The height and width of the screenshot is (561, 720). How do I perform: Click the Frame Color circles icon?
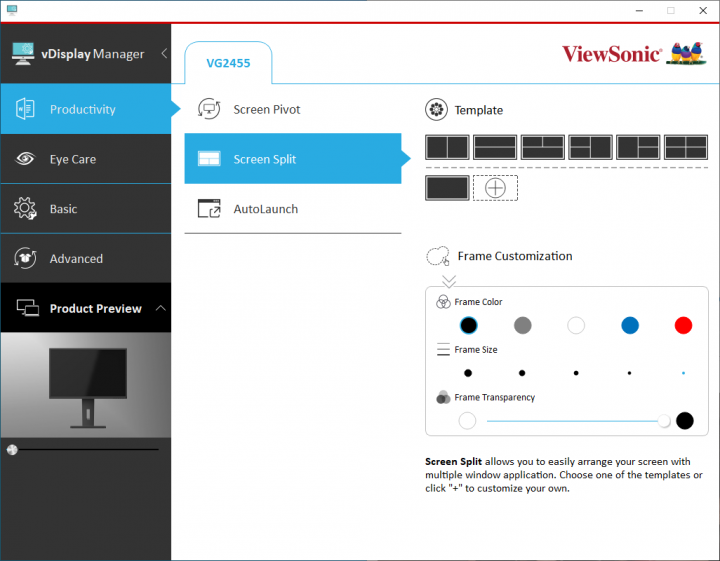point(443,302)
